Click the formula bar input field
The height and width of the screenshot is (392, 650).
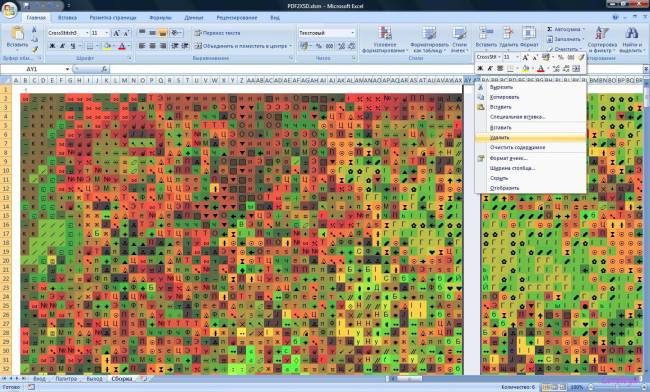[x=375, y=69]
